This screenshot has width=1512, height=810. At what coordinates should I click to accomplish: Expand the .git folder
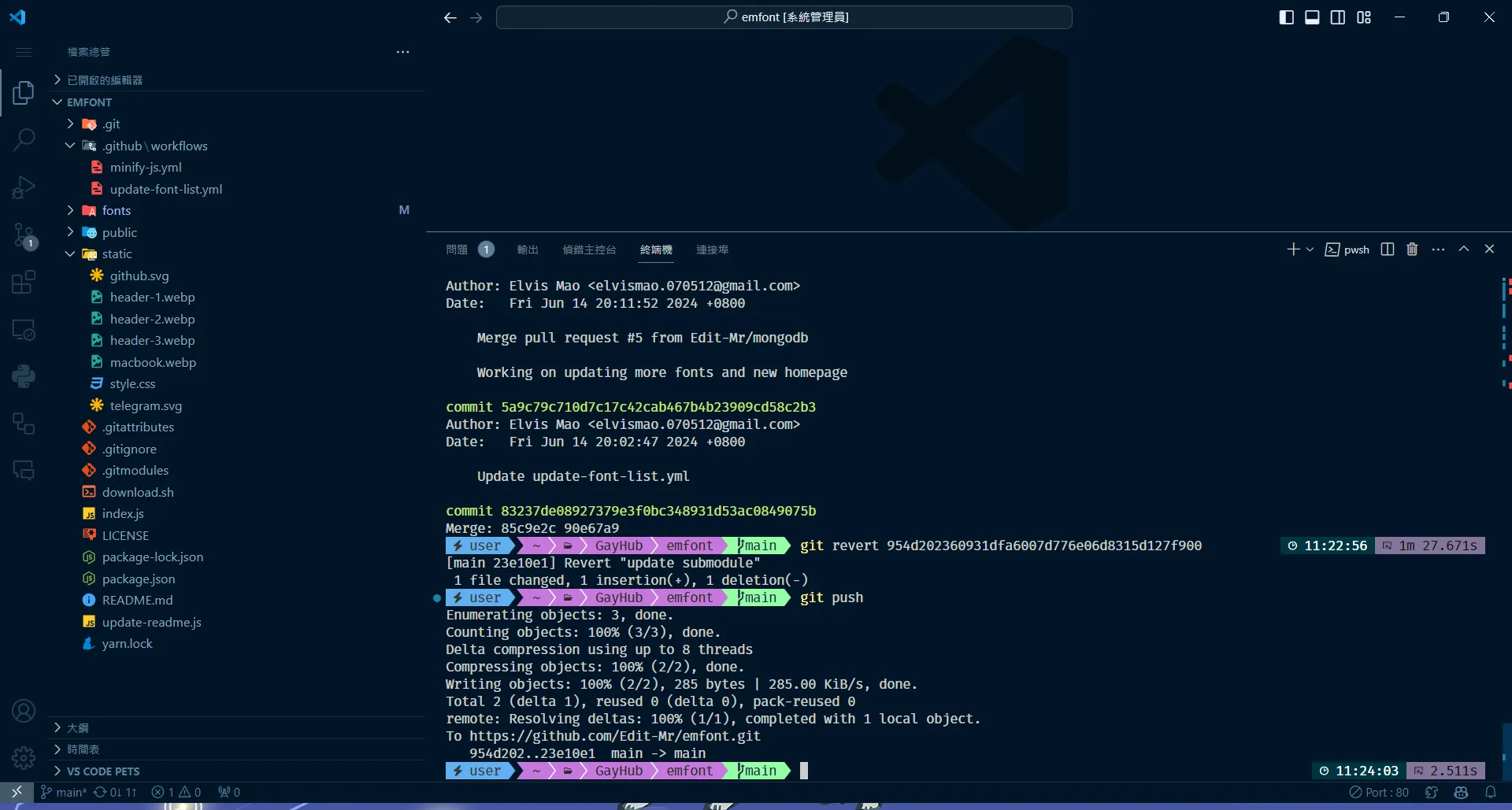(236, 124)
